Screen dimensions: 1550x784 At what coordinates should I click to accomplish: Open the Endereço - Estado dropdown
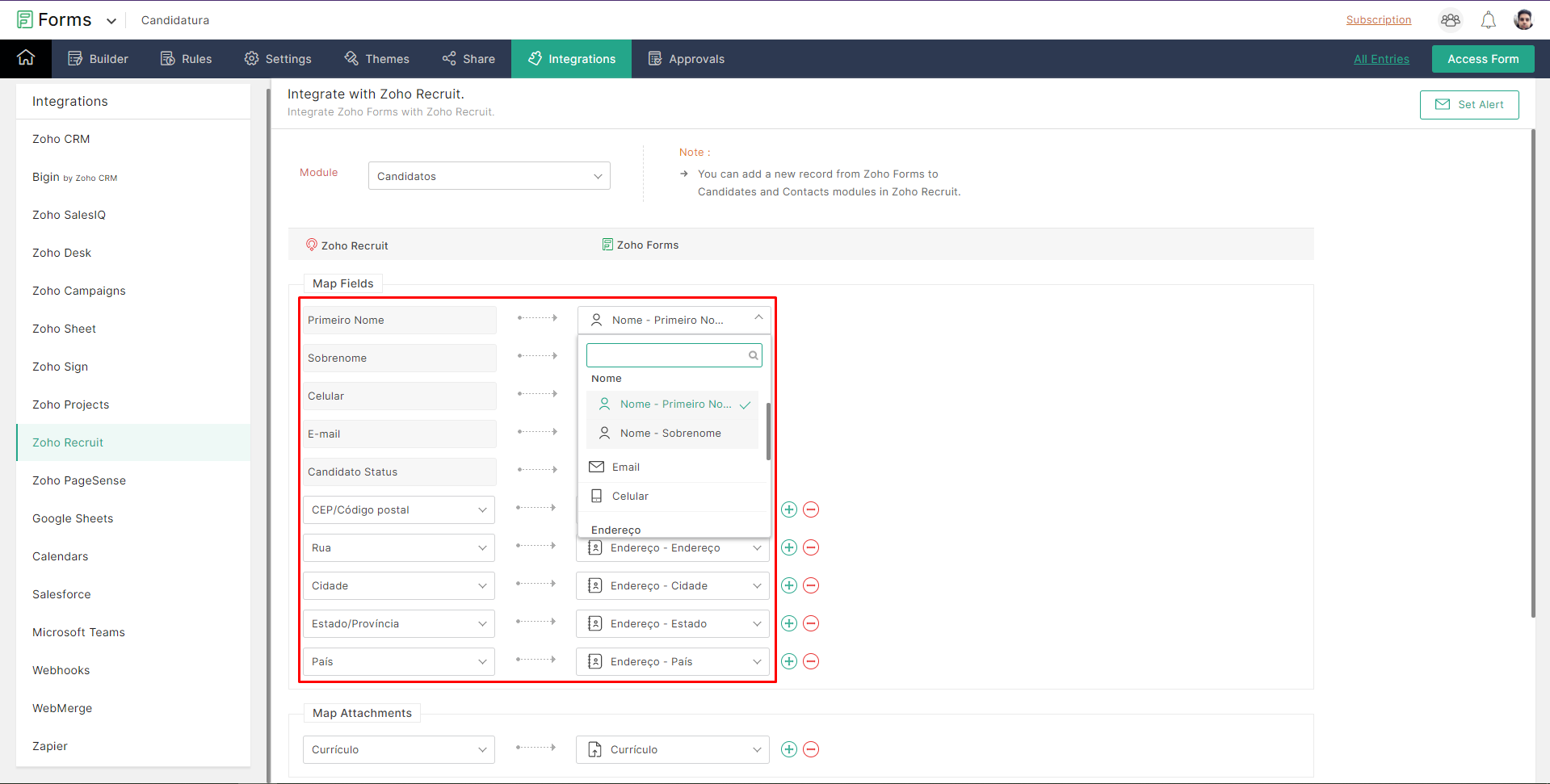point(673,623)
